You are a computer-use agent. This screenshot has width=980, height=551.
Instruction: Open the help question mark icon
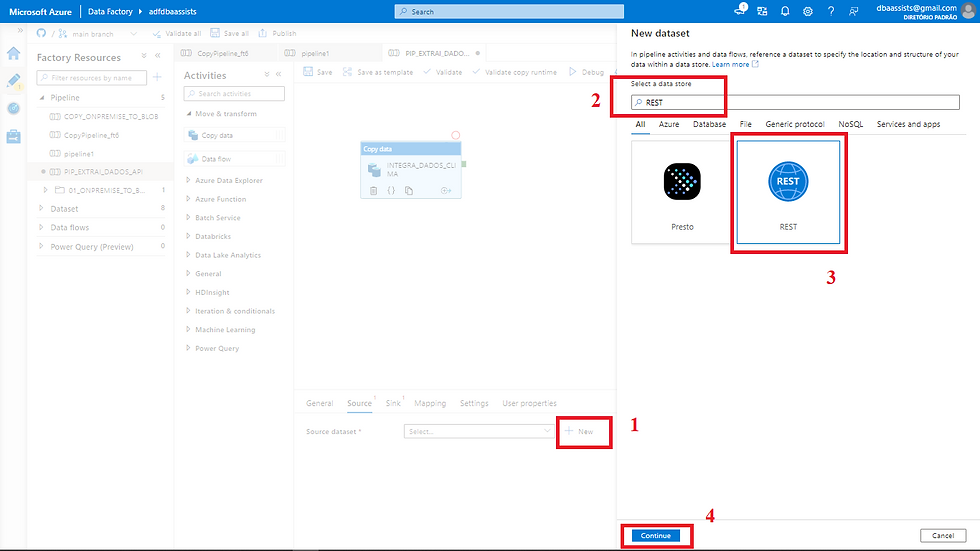[831, 11]
